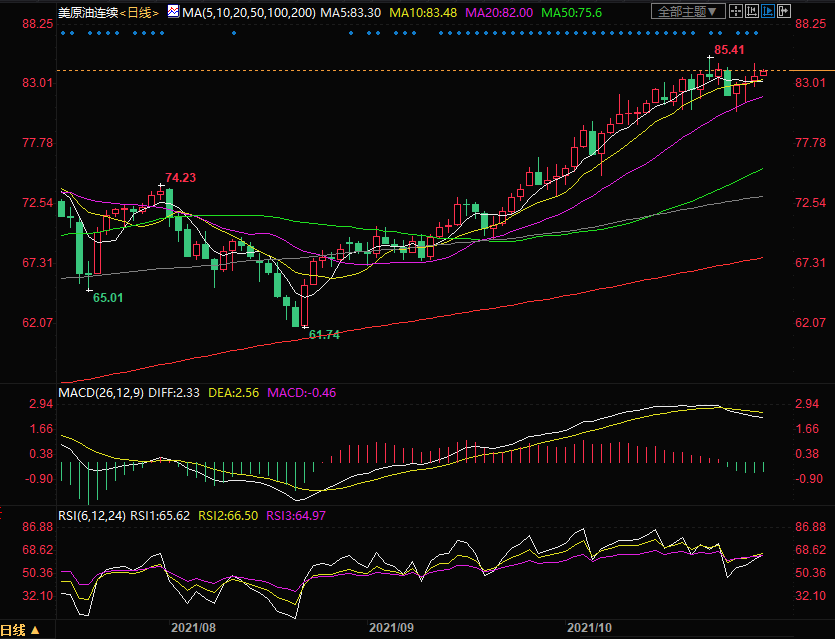Click the 美原油连续 instrument name
Image resolution: width=835 pixels, height=639 pixels.
click(x=89, y=12)
